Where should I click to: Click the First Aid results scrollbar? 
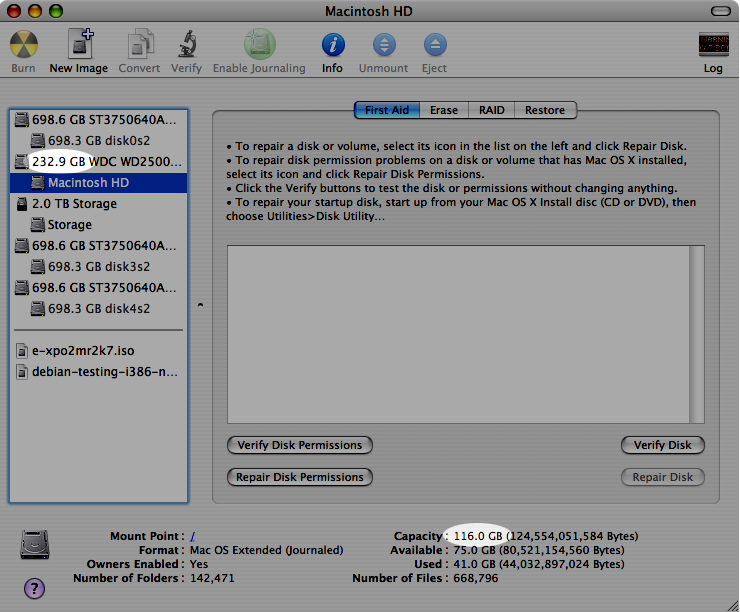click(x=697, y=334)
